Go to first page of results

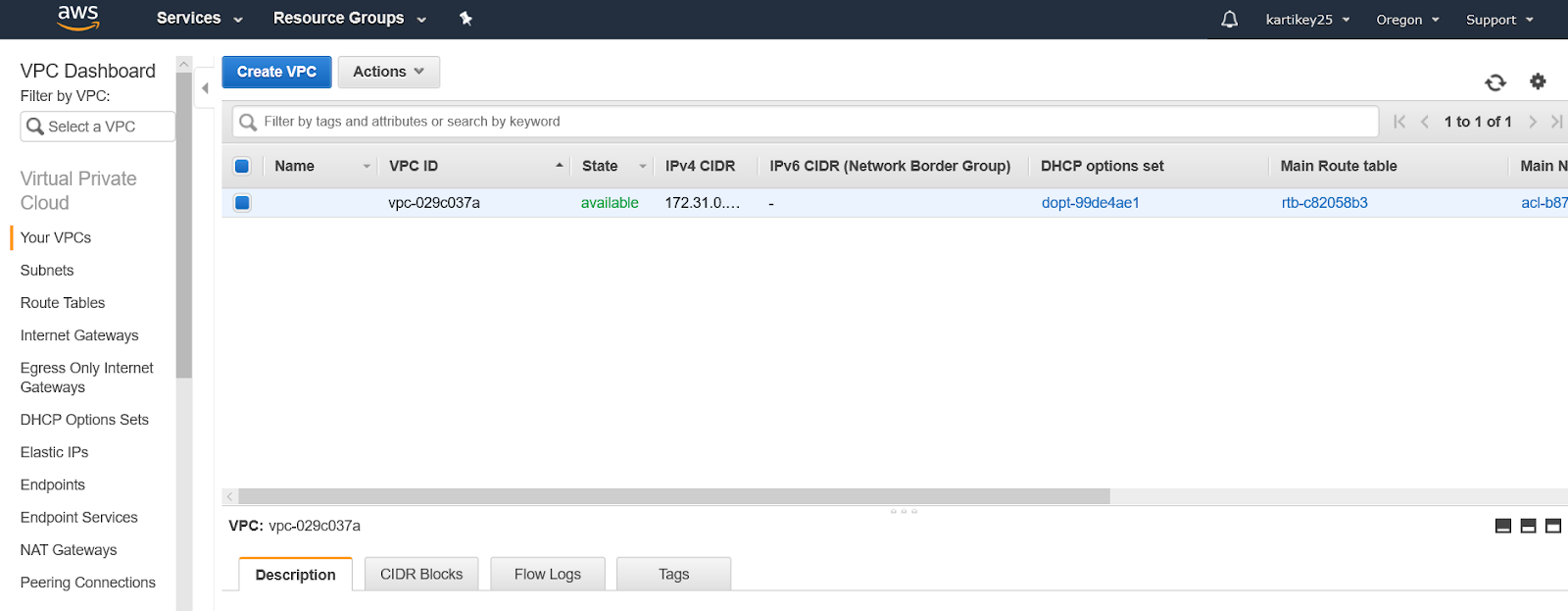click(1399, 122)
